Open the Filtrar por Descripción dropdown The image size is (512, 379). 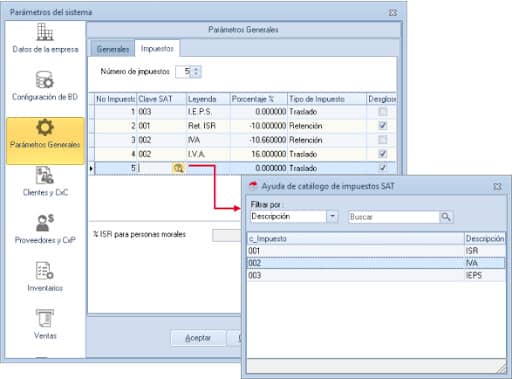pyautogui.click(x=332, y=217)
